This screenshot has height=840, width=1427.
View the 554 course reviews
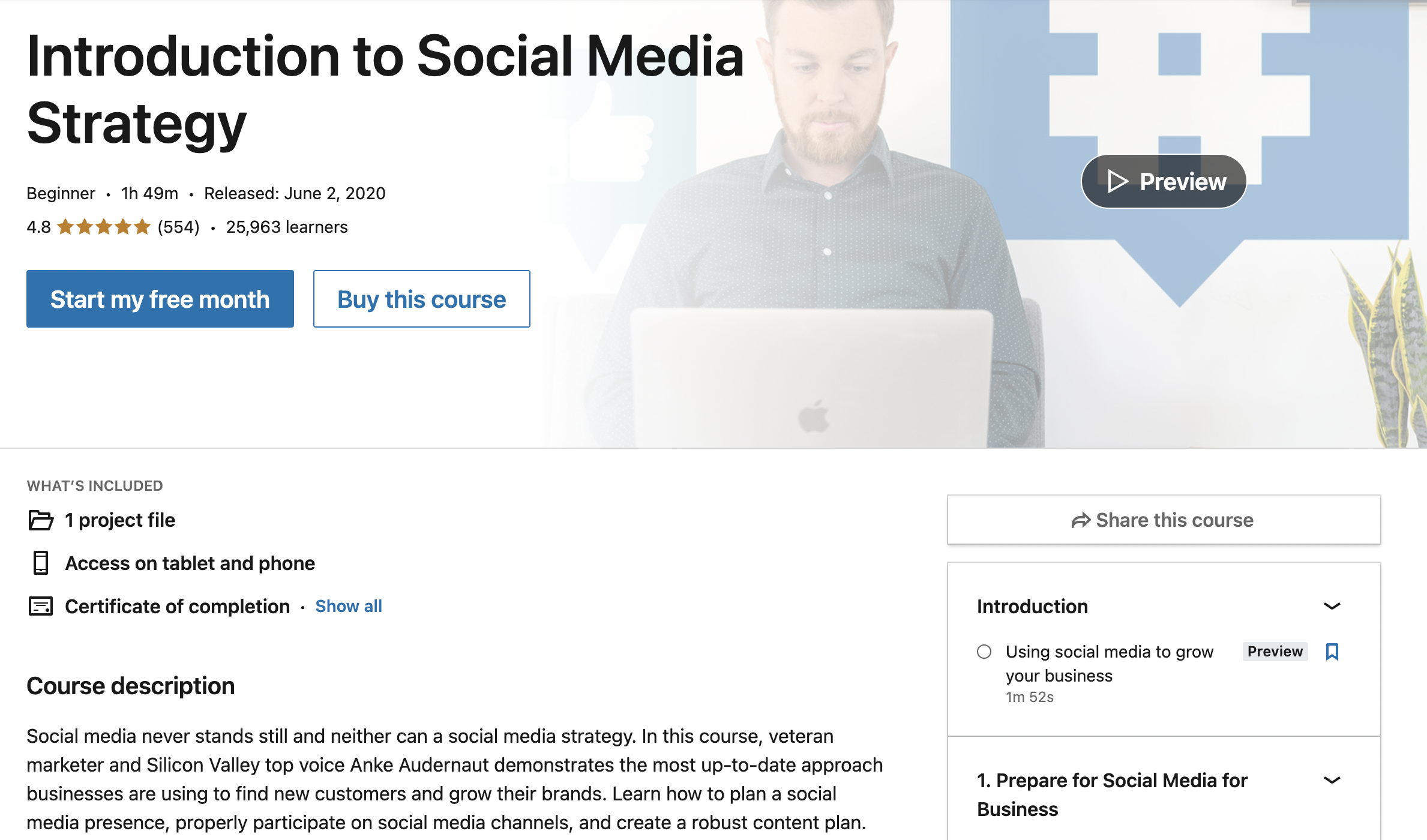tap(177, 227)
